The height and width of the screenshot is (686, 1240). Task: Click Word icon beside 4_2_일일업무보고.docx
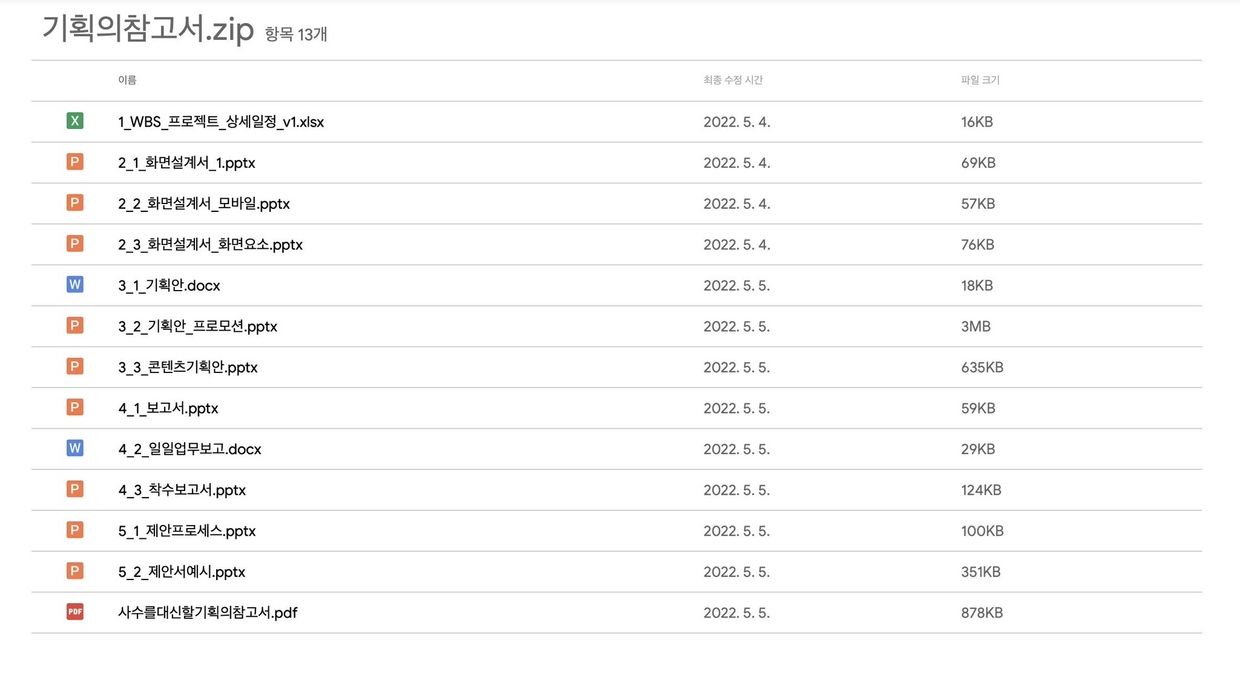pyautogui.click(x=75, y=449)
